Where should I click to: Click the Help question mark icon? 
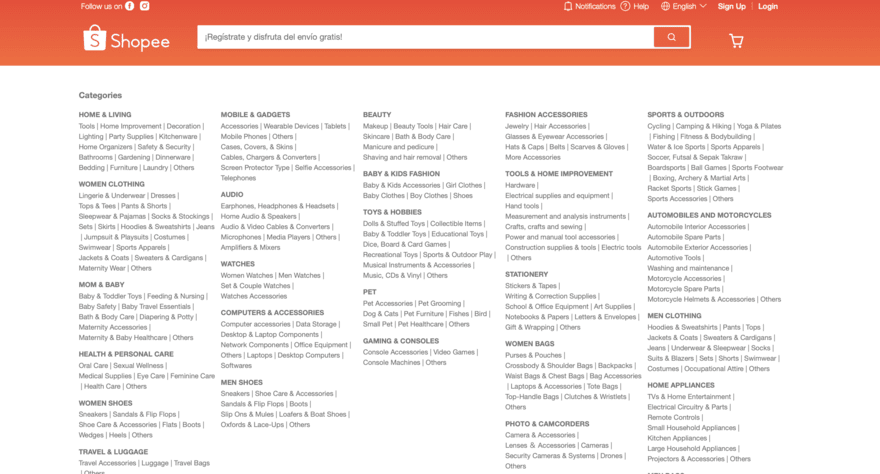pyautogui.click(x=625, y=6)
